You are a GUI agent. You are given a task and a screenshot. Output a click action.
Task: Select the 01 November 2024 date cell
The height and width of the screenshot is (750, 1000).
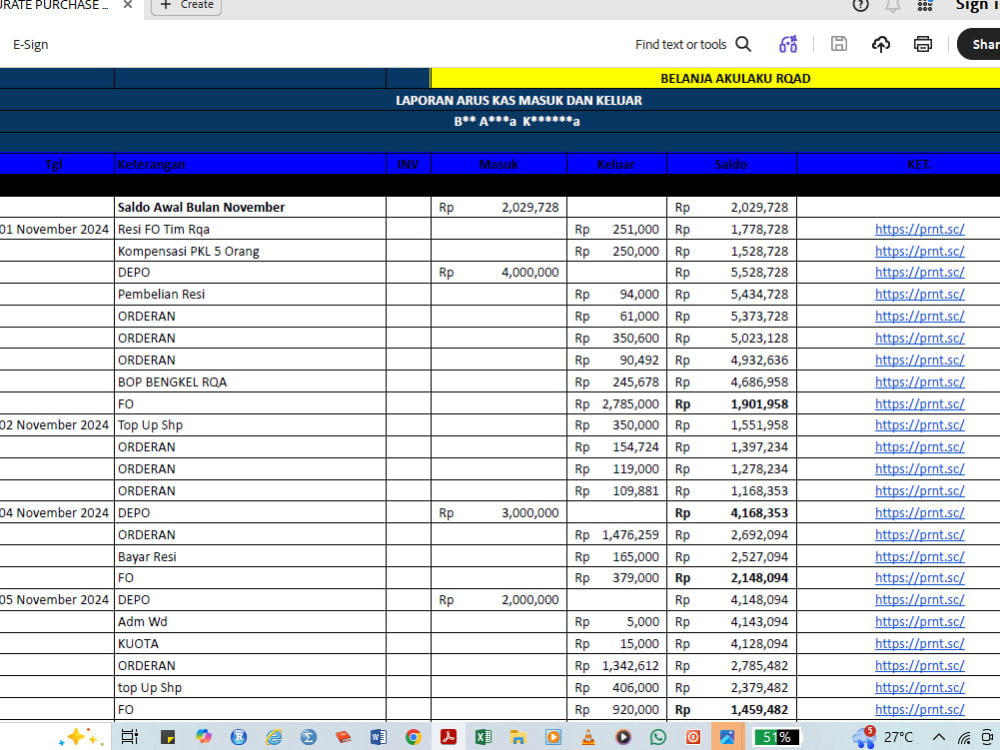55,229
